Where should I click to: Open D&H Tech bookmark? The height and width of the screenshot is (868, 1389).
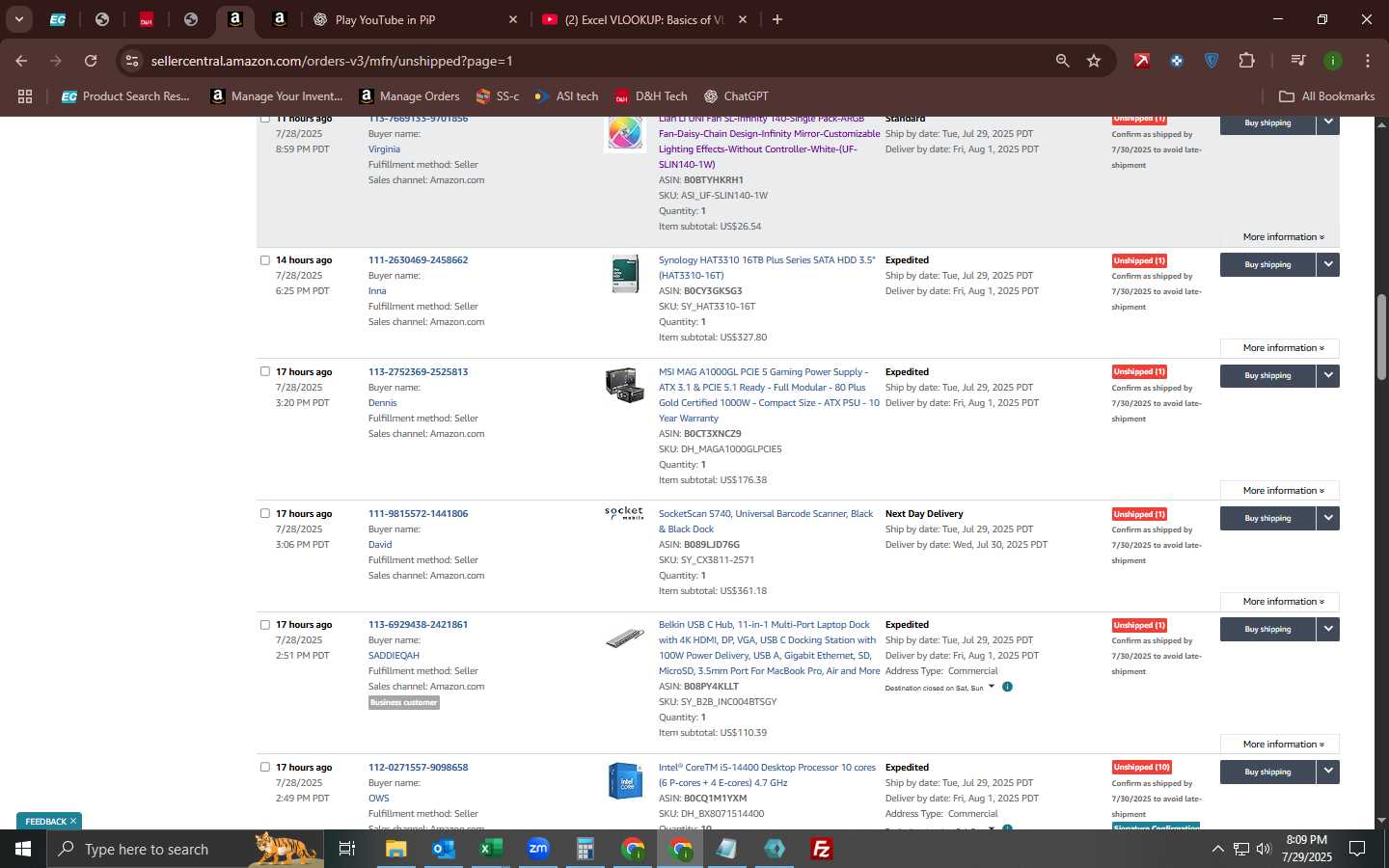point(650,96)
